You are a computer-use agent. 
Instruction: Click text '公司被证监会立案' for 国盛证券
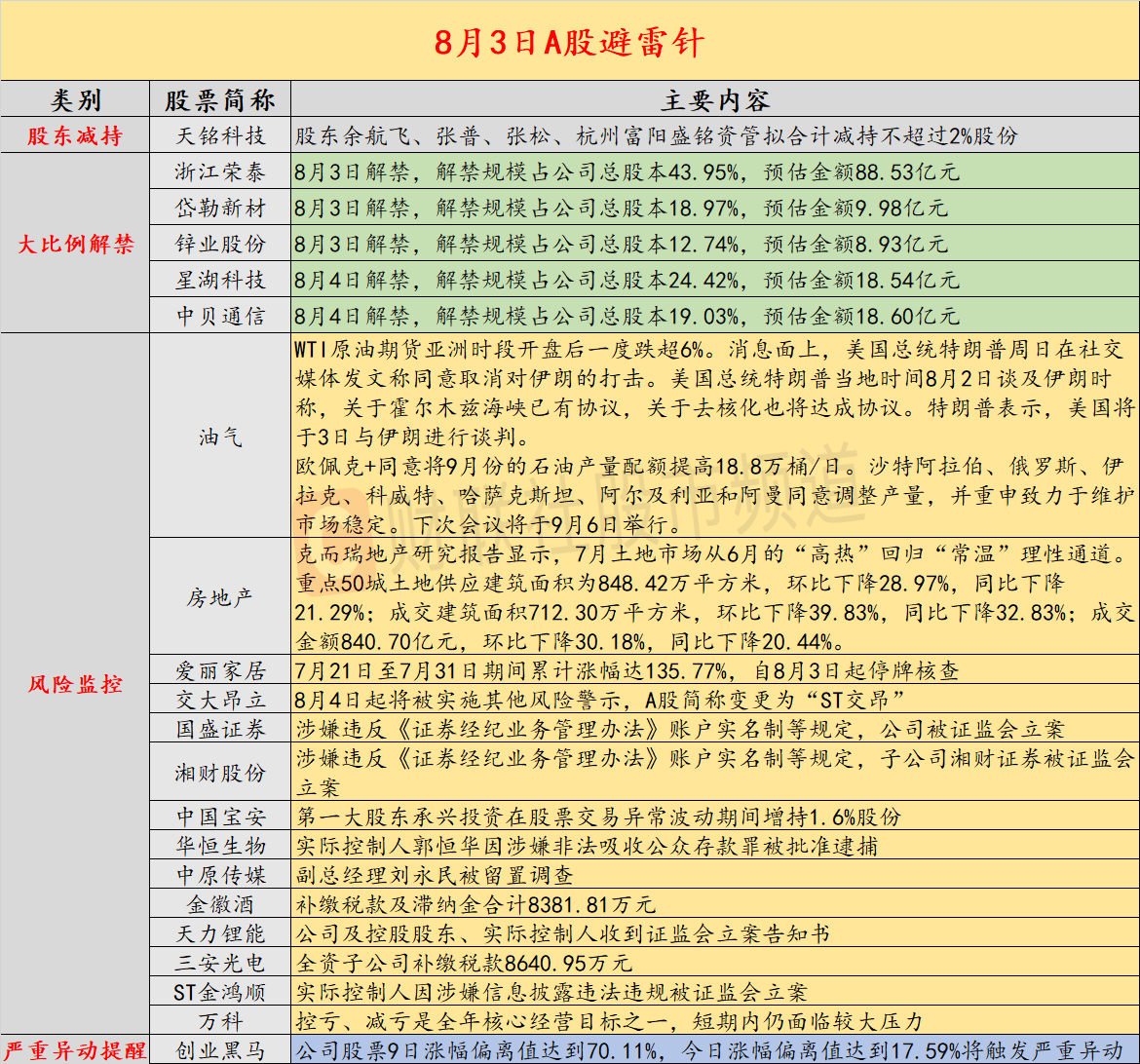pyautogui.click(x=972, y=728)
